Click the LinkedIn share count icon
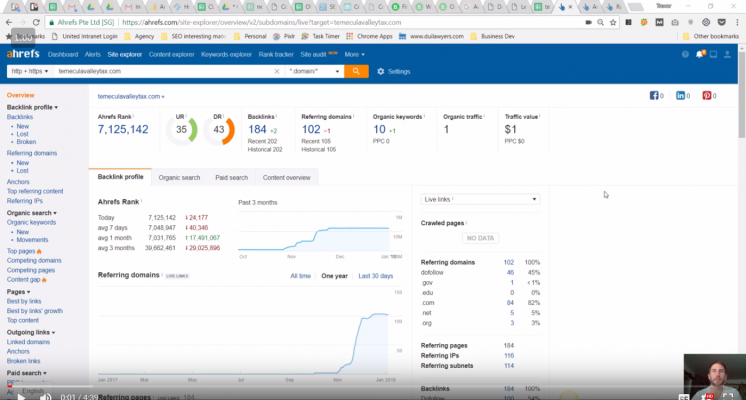746x400 pixels. pyautogui.click(x=682, y=96)
